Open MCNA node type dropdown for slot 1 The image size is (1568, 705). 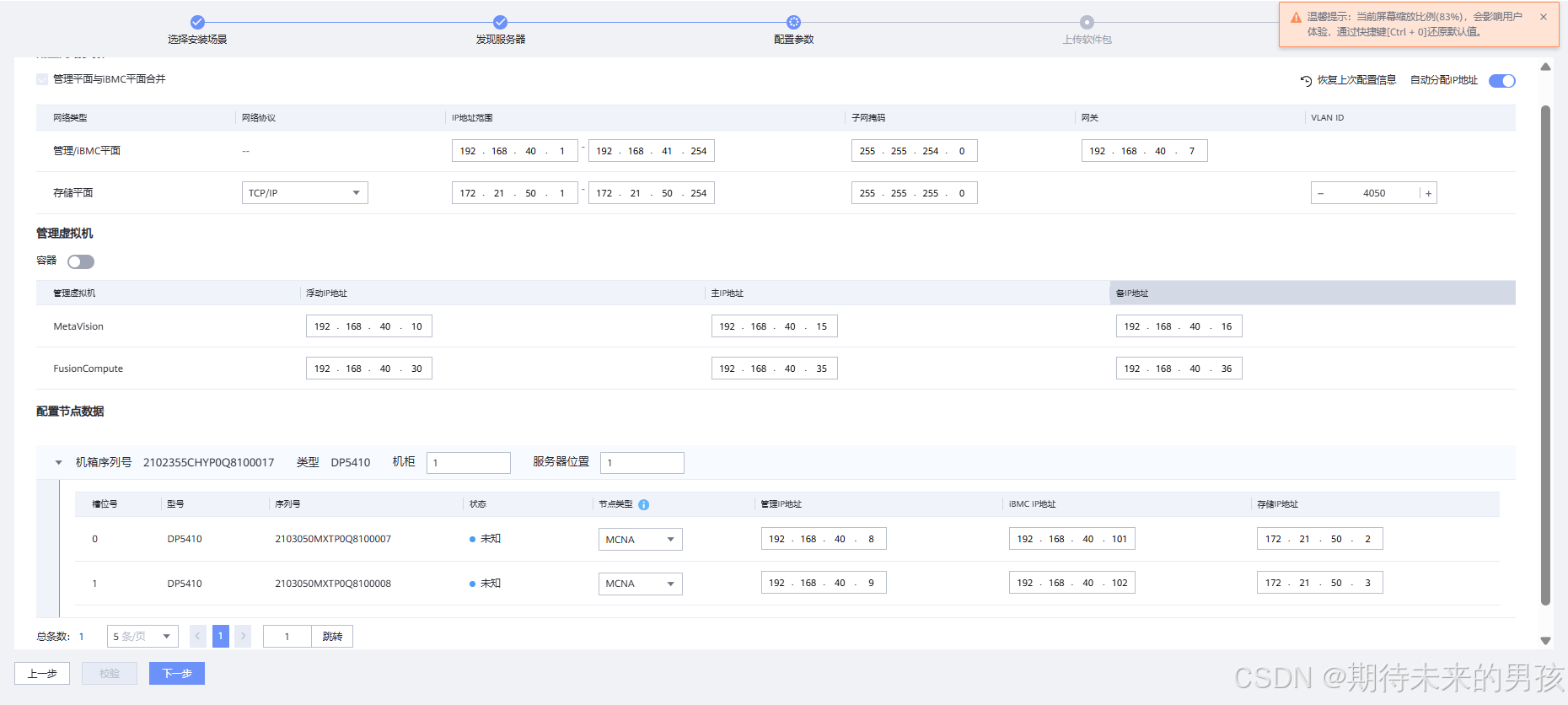pos(640,584)
